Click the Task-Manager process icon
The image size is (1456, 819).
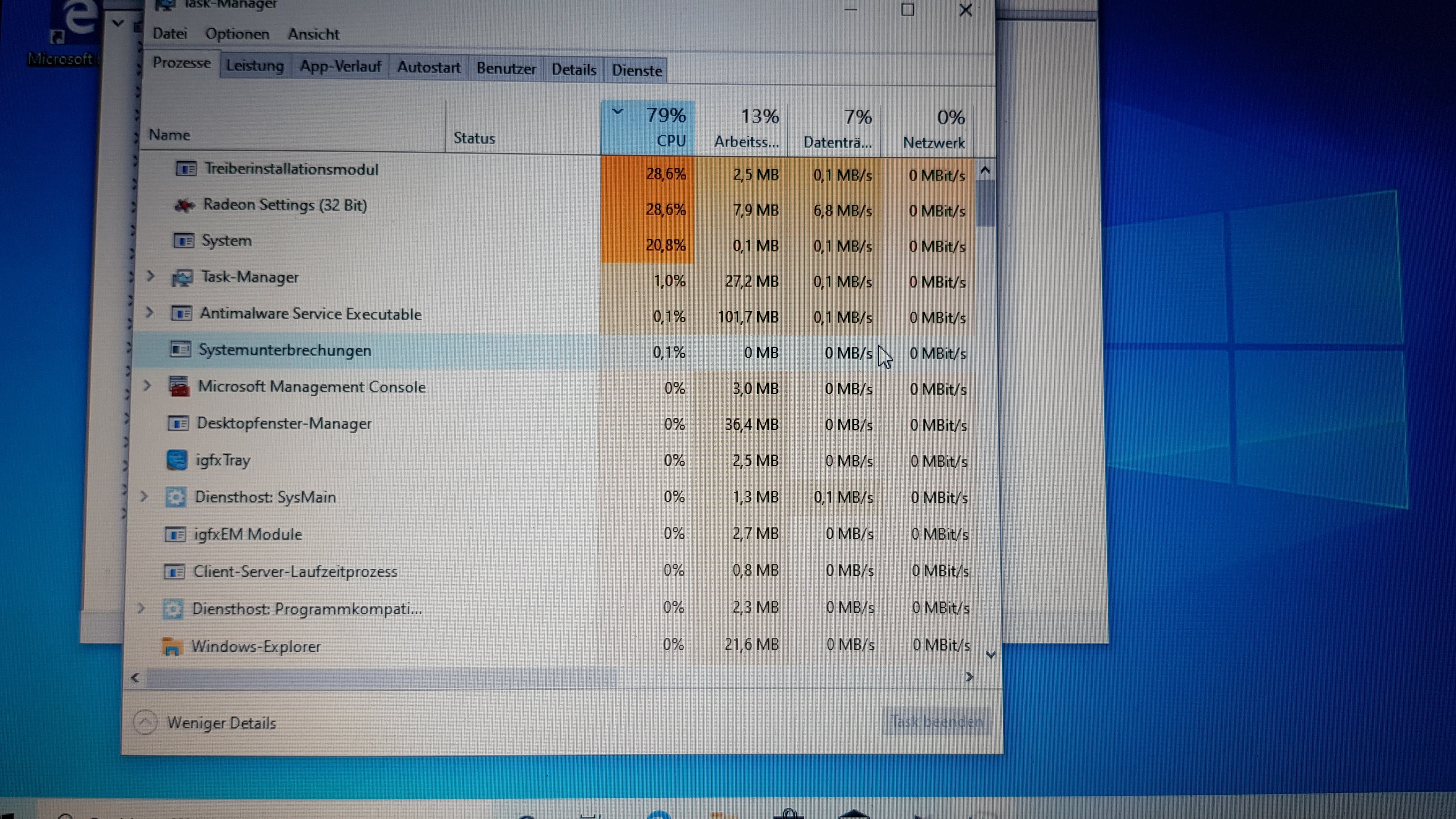pos(182,278)
